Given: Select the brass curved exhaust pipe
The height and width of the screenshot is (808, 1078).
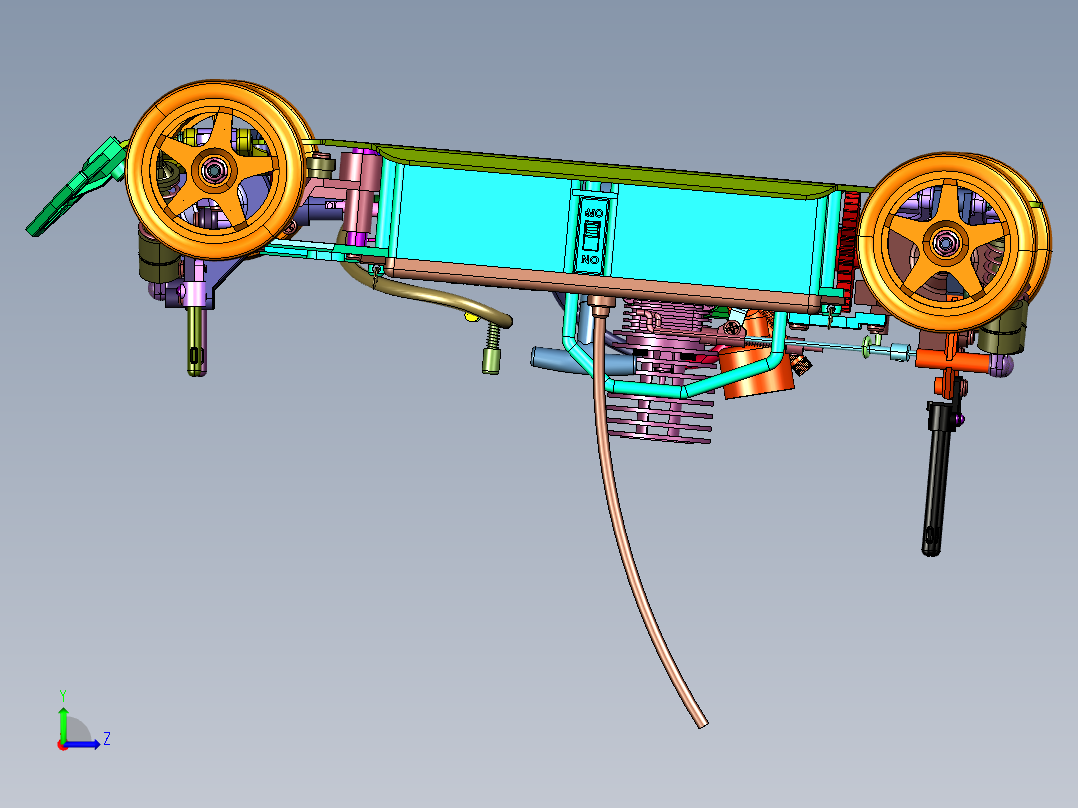Looking at the screenshot, I should pos(426,292).
